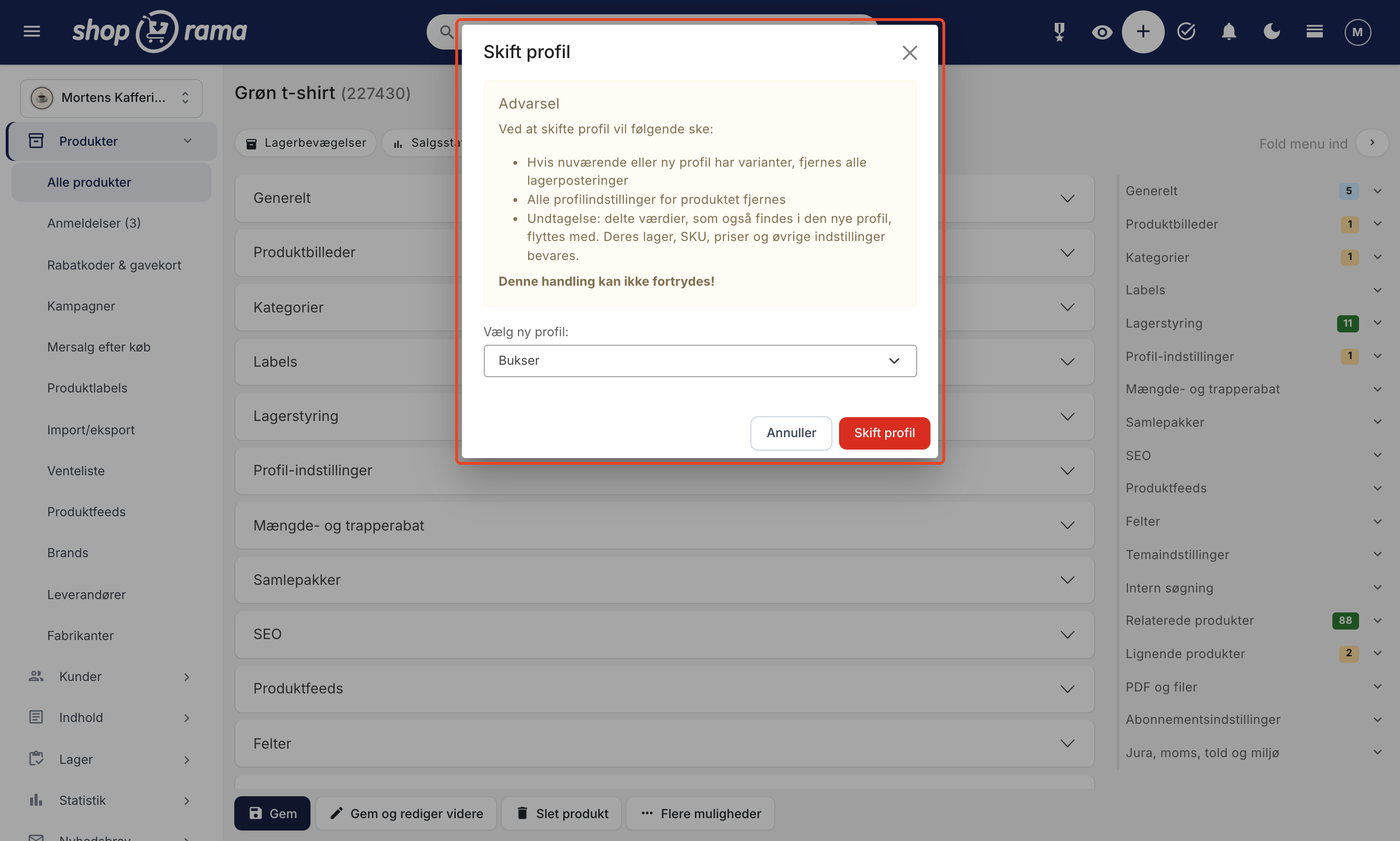Expand the Statistik sidebar menu
Viewport: 1400px width, 841px height.
[111, 800]
